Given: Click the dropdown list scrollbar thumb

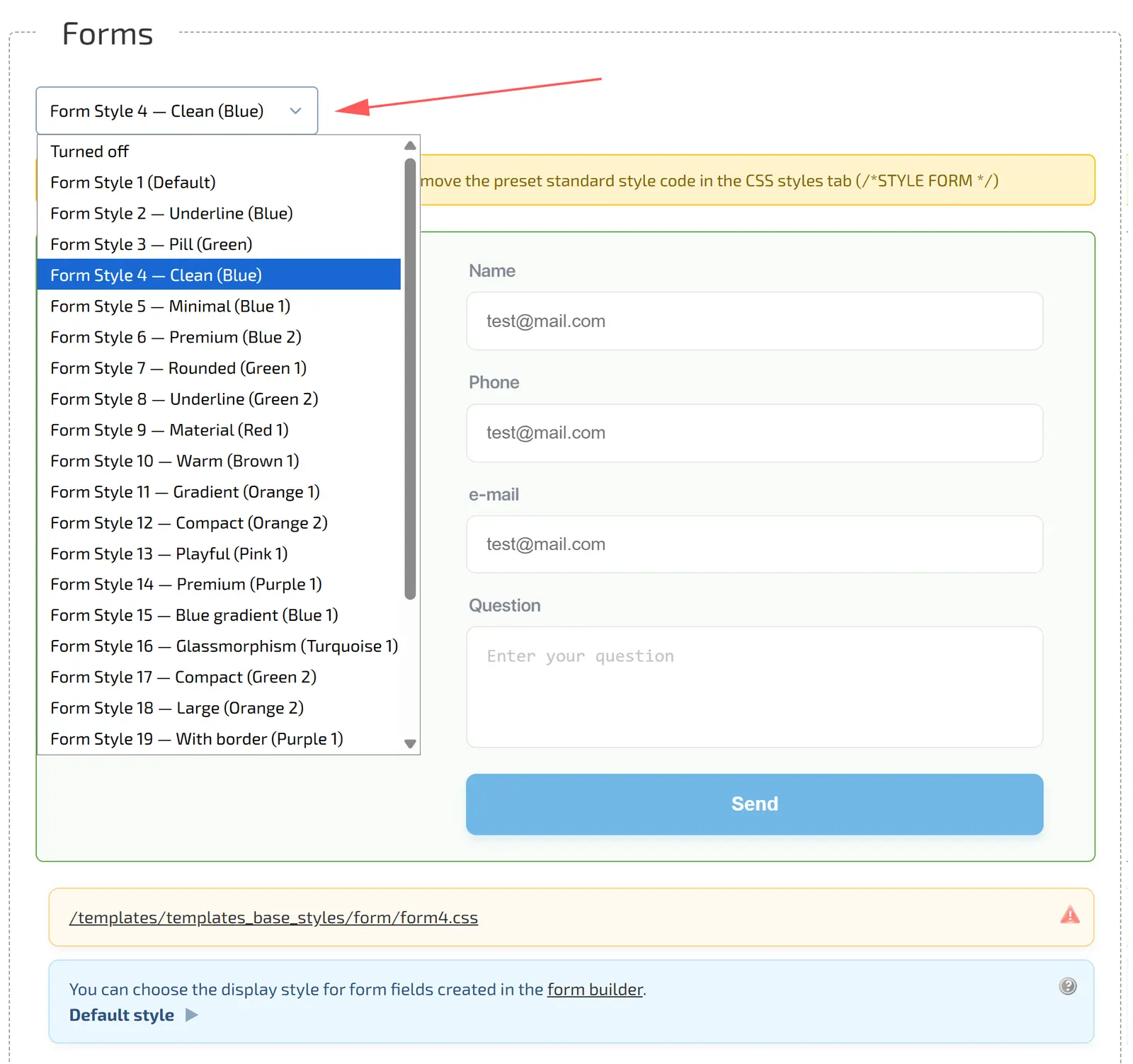Looking at the screenshot, I should tap(410, 379).
